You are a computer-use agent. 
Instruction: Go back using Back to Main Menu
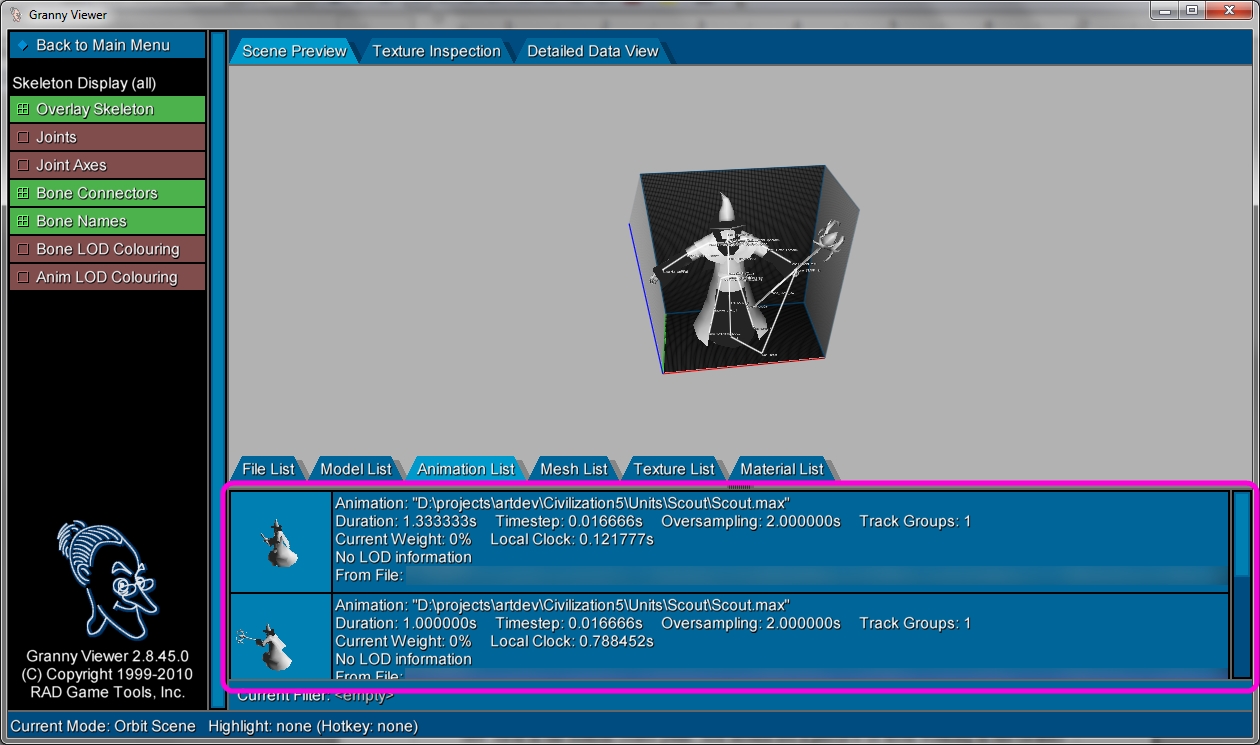(107, 45)
